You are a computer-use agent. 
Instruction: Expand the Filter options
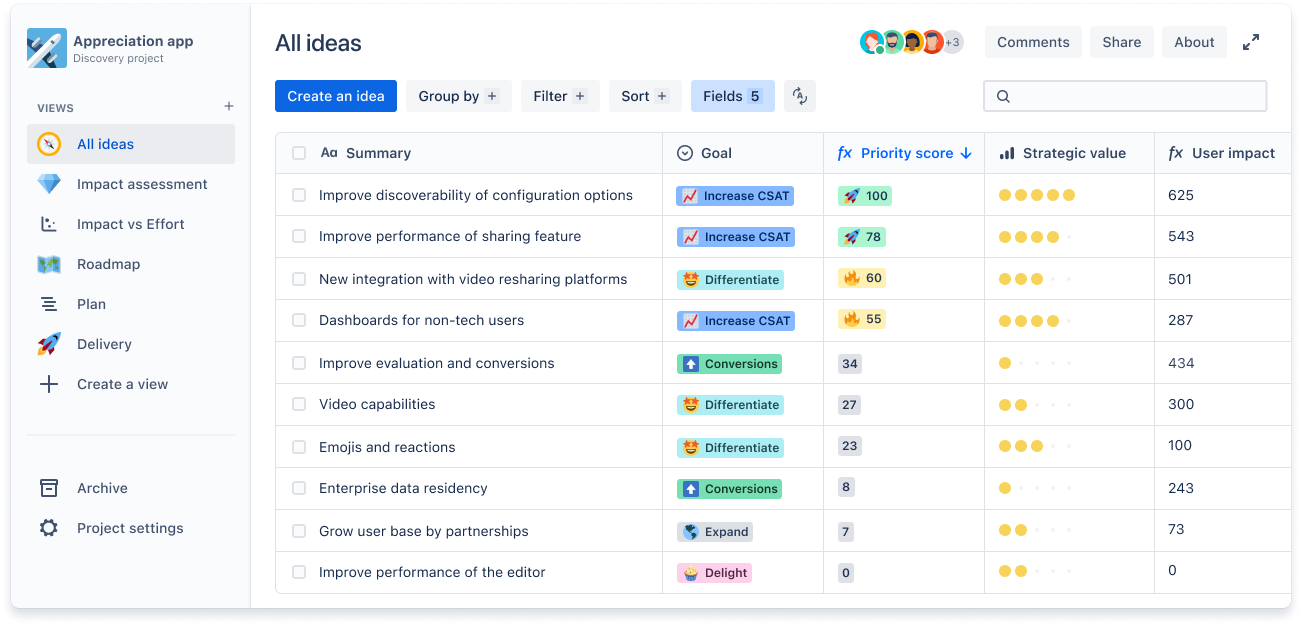[559, 96]
